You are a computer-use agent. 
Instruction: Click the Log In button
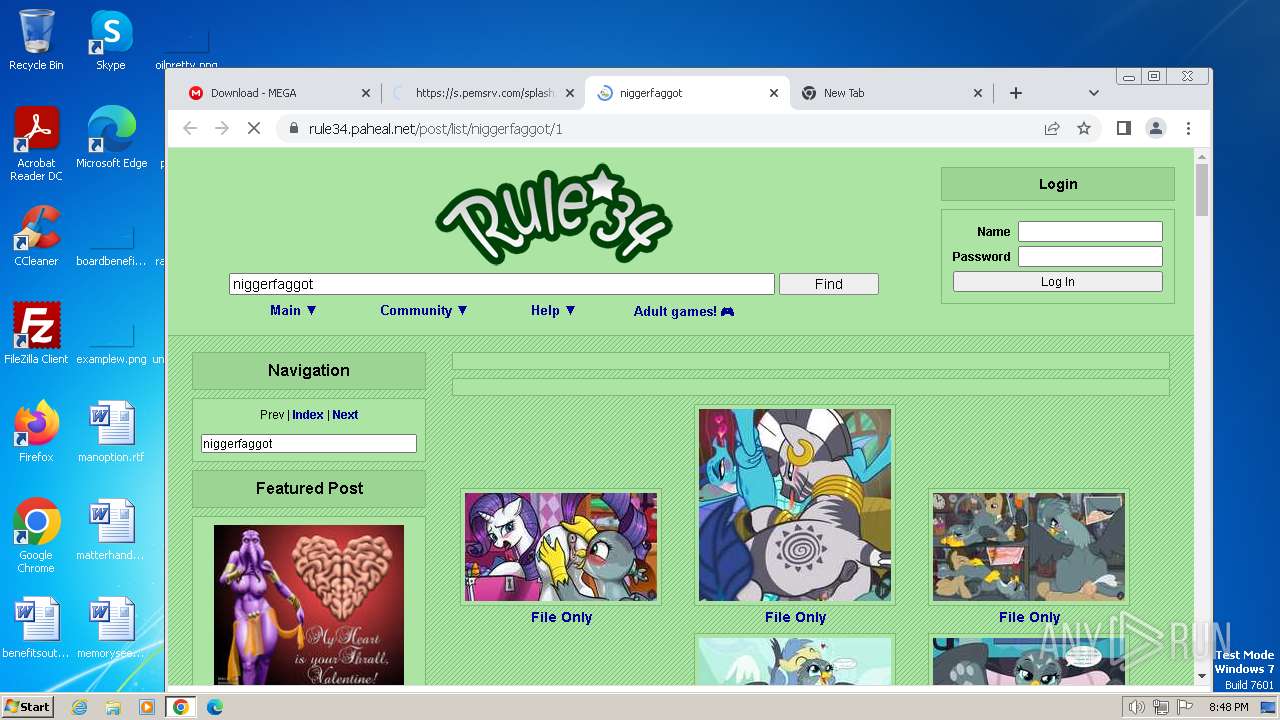tap(1057, 282)
